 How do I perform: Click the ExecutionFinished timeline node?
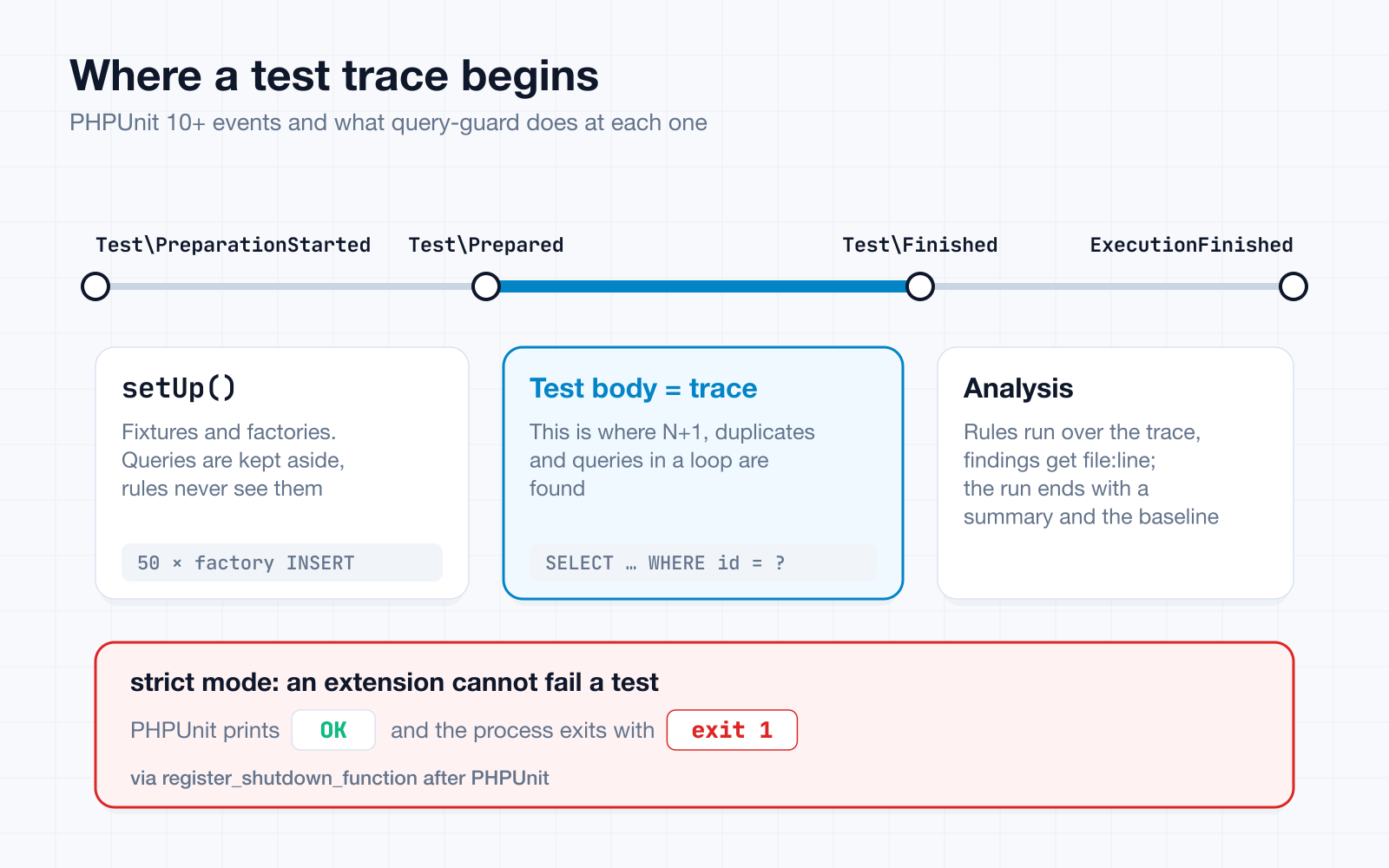click(1294, 286)
